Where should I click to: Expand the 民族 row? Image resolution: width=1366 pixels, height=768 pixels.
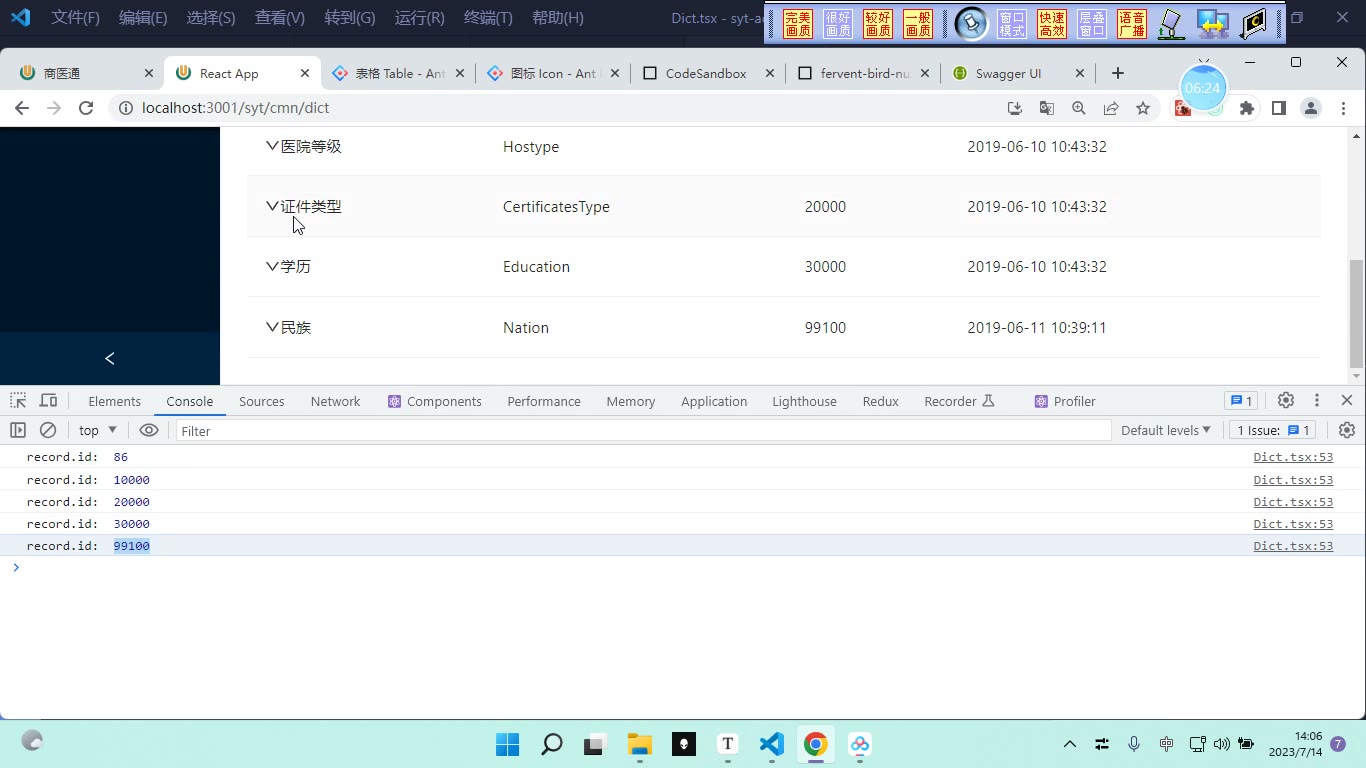tap(271, 327)
